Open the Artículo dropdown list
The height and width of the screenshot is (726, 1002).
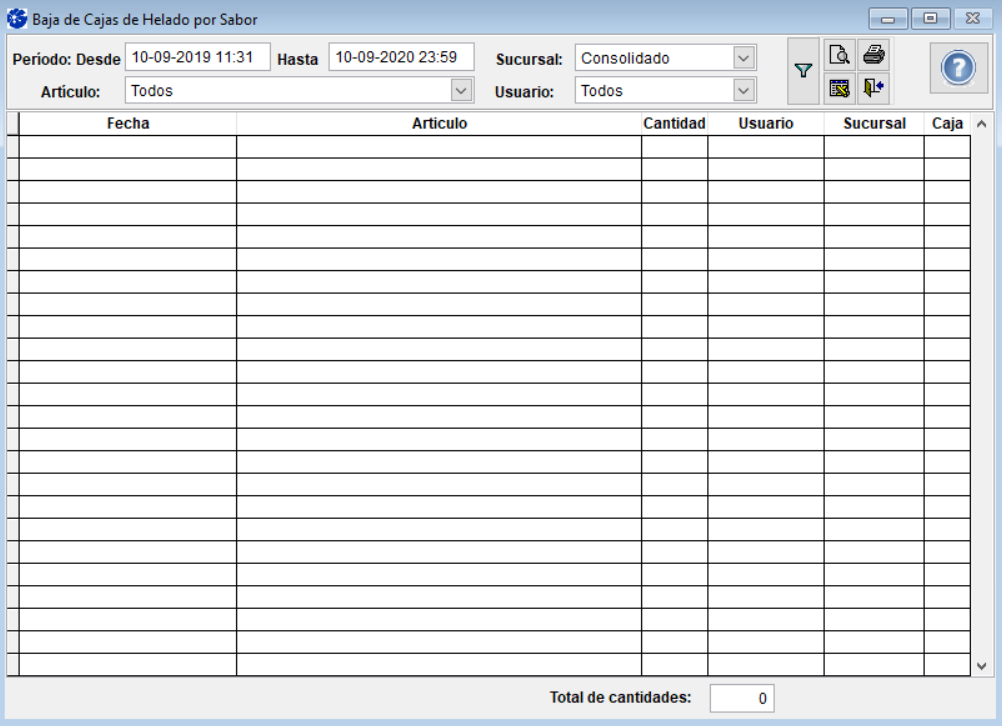(460, 91)
